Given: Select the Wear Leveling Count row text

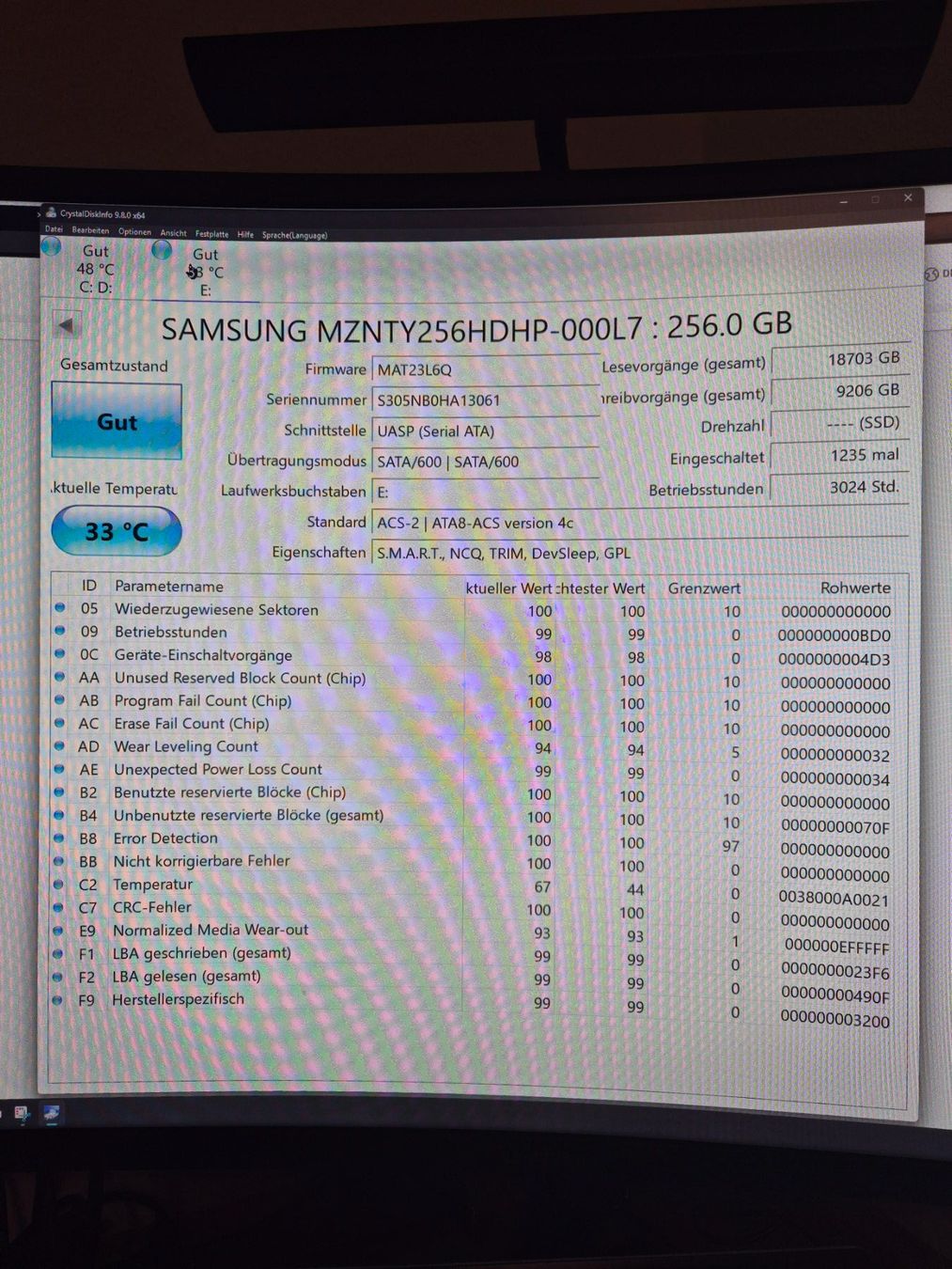Looking at the screenshot, I should 186,746.
